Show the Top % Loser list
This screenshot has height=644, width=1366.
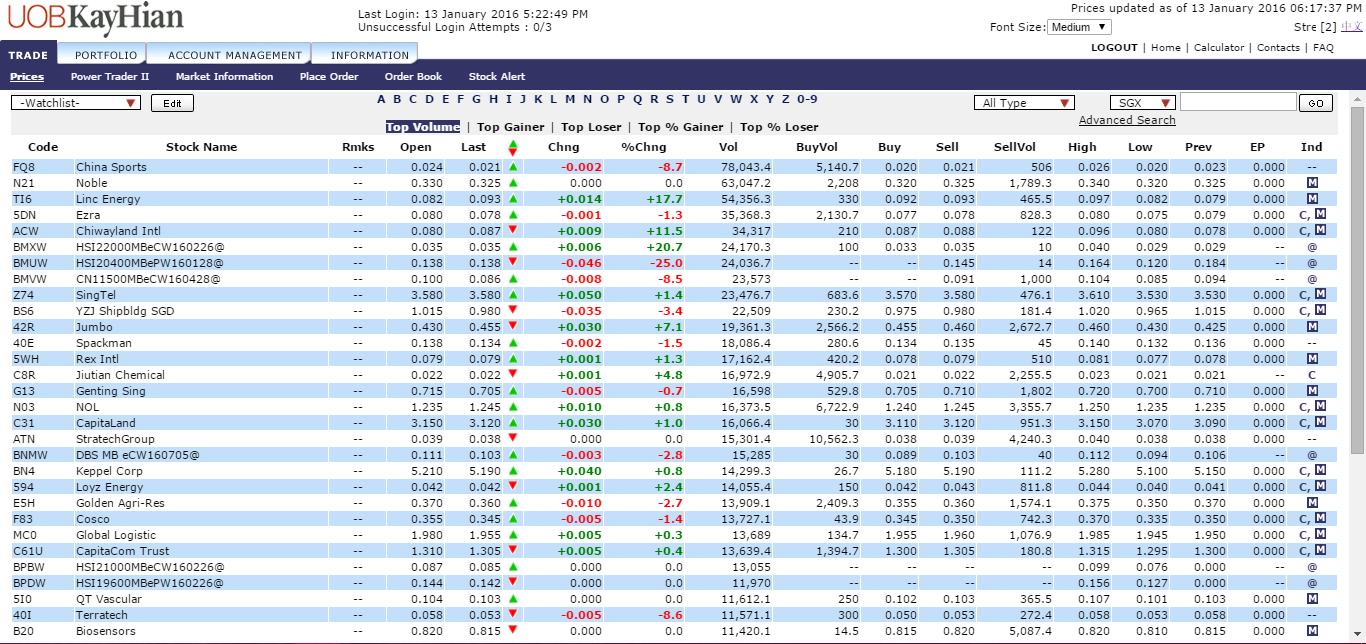point(779,127)
